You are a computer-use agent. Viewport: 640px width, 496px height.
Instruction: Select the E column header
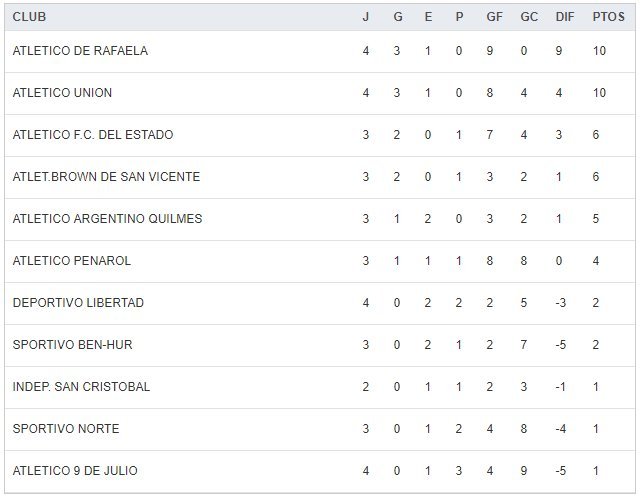pyautogui.click(x=428, y=17)
